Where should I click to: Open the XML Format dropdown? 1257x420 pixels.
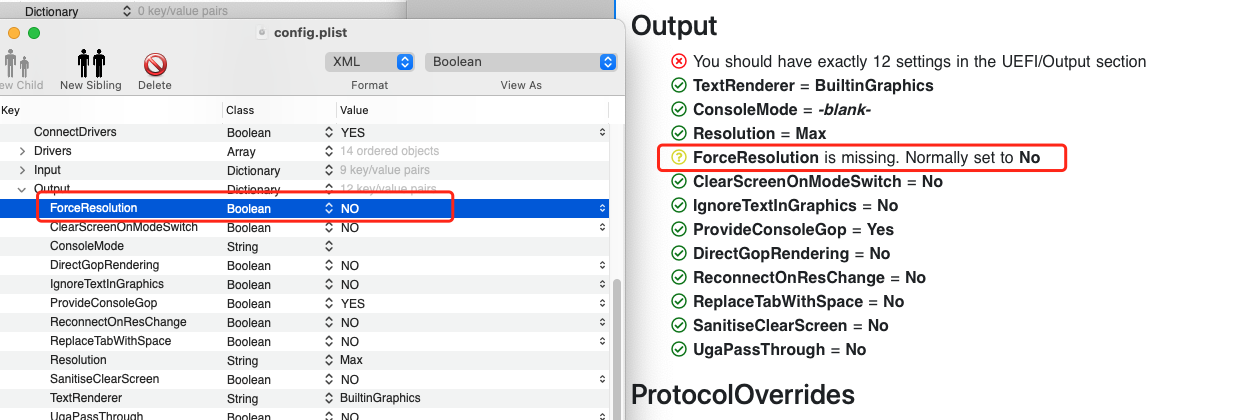pyautogui.click(x=369, y=62)
